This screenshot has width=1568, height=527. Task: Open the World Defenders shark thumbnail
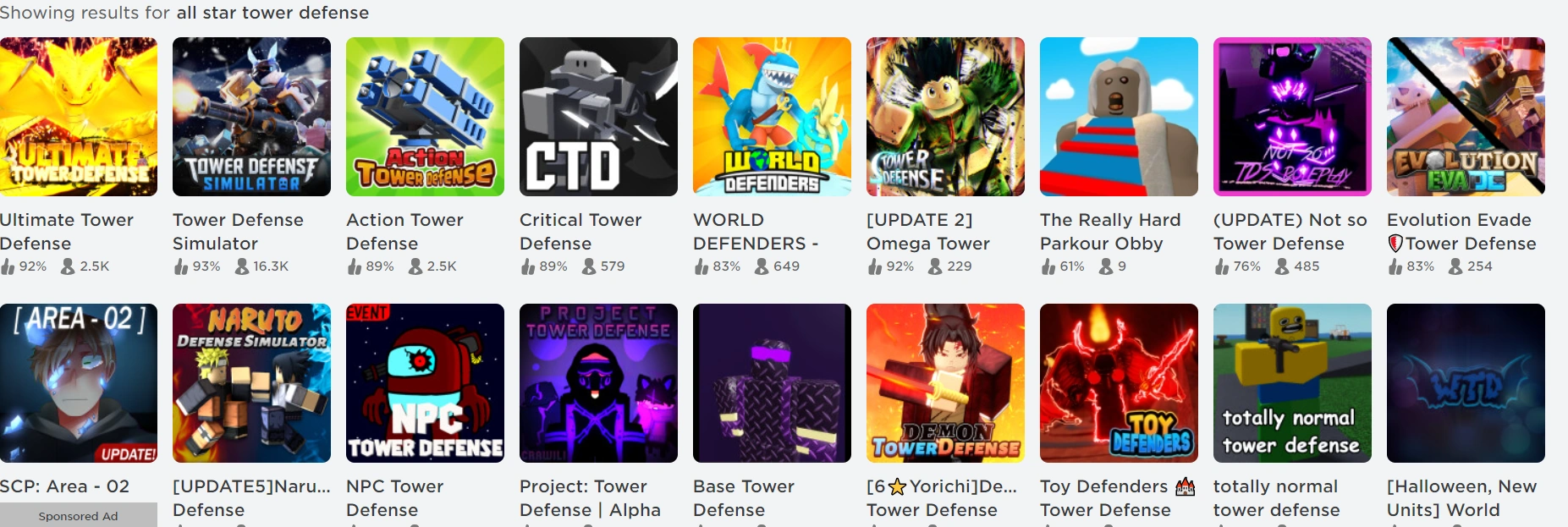(x=772, y=117)
